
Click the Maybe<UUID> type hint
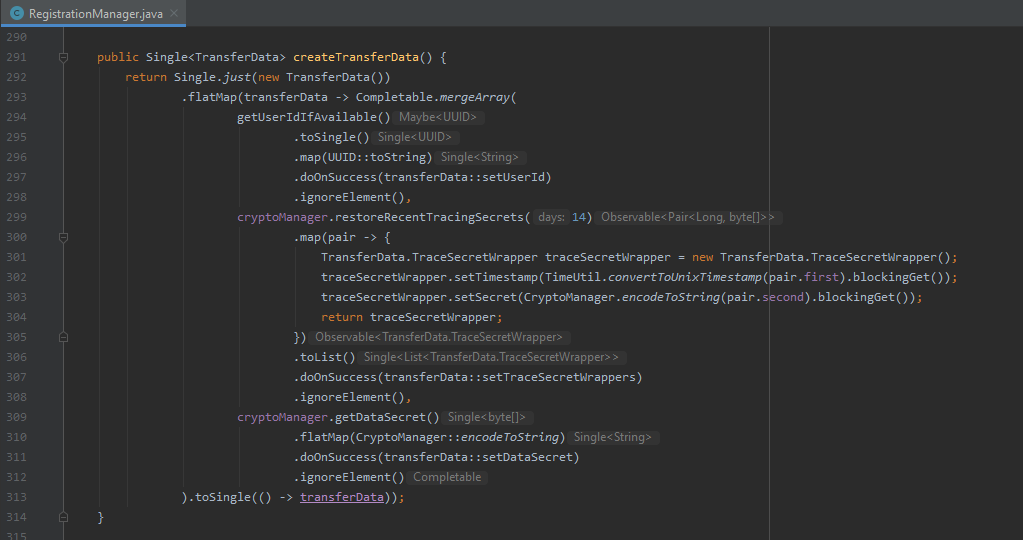(x=438, y=117)
